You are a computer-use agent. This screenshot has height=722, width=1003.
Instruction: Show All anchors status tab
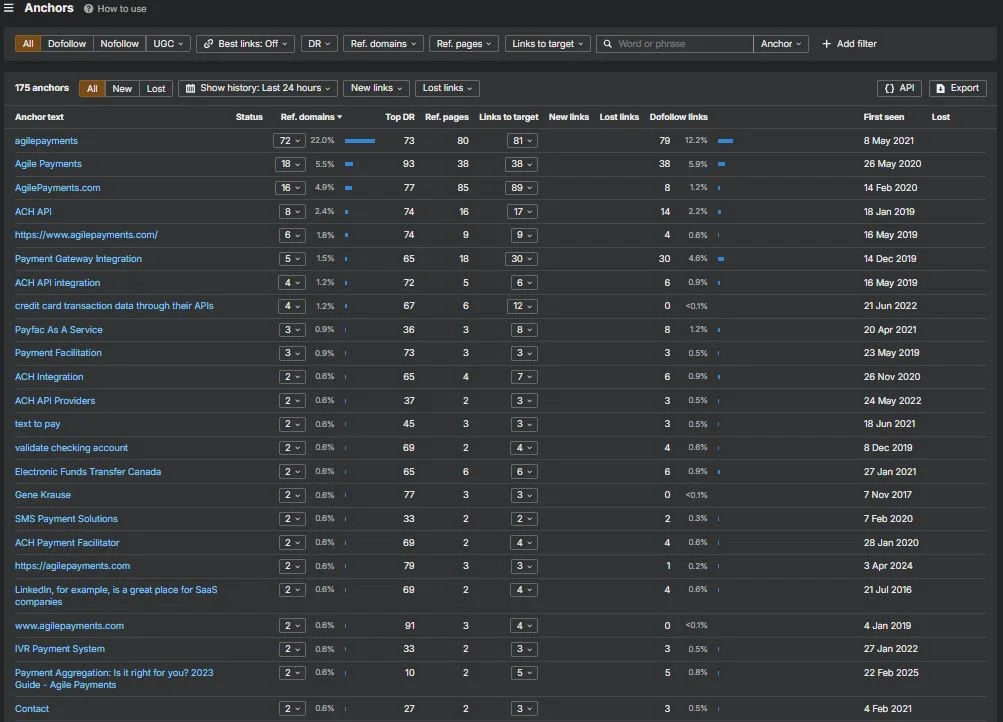pyautogui.click(x=92, y=88)
